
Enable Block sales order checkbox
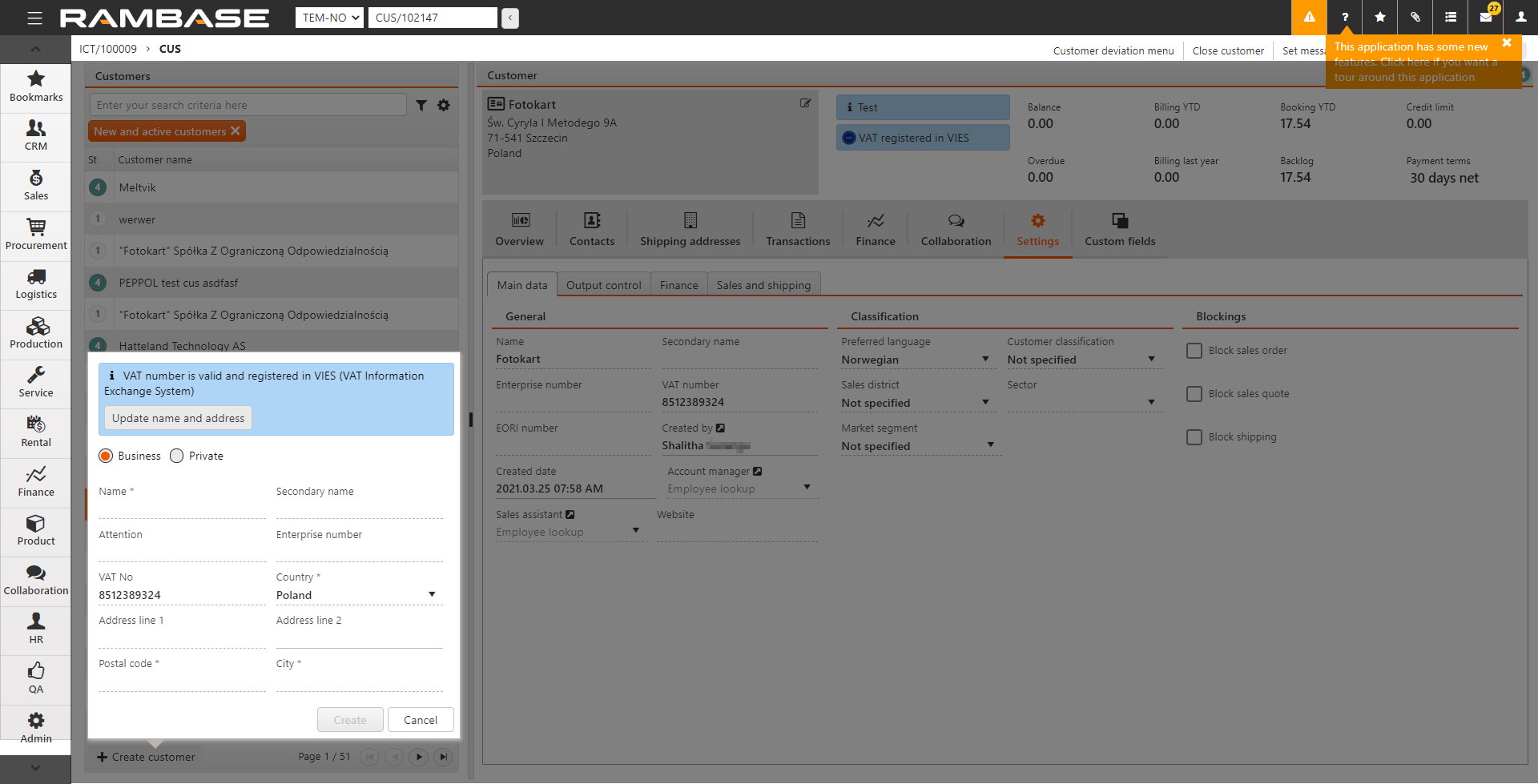tap(1194, 351)
